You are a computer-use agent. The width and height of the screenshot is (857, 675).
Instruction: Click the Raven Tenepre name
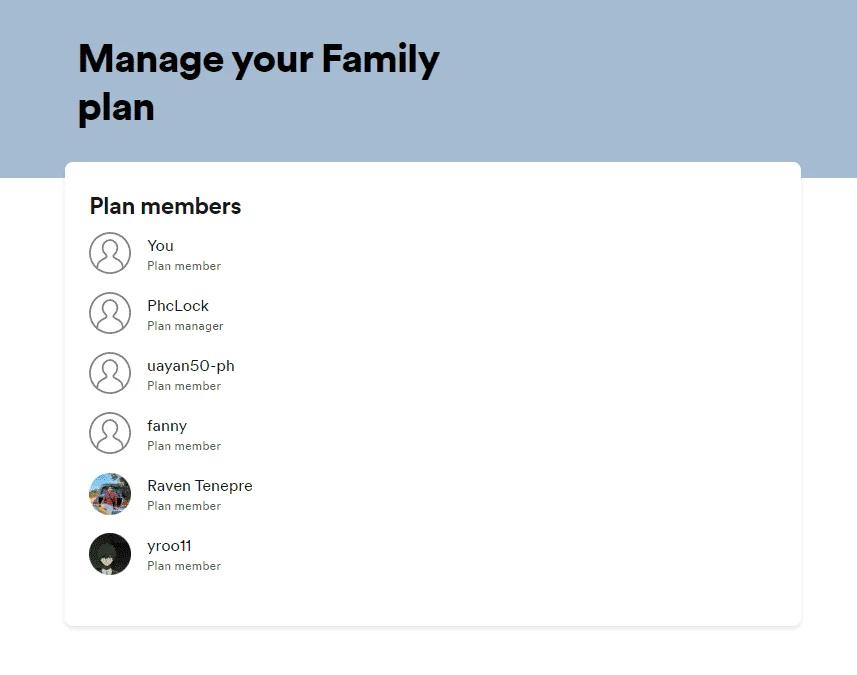click(x=199, y=486)
